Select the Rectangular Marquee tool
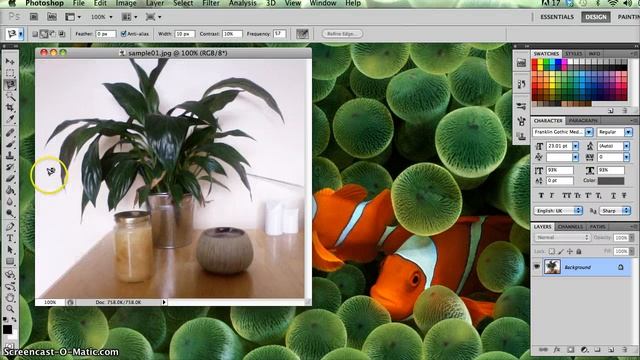 (x=10, y=73)
